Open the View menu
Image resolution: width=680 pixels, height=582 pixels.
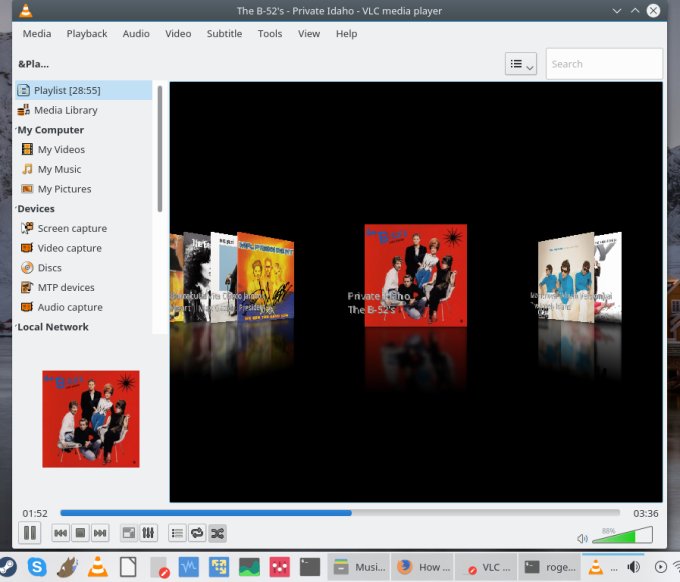coord(309,33)
